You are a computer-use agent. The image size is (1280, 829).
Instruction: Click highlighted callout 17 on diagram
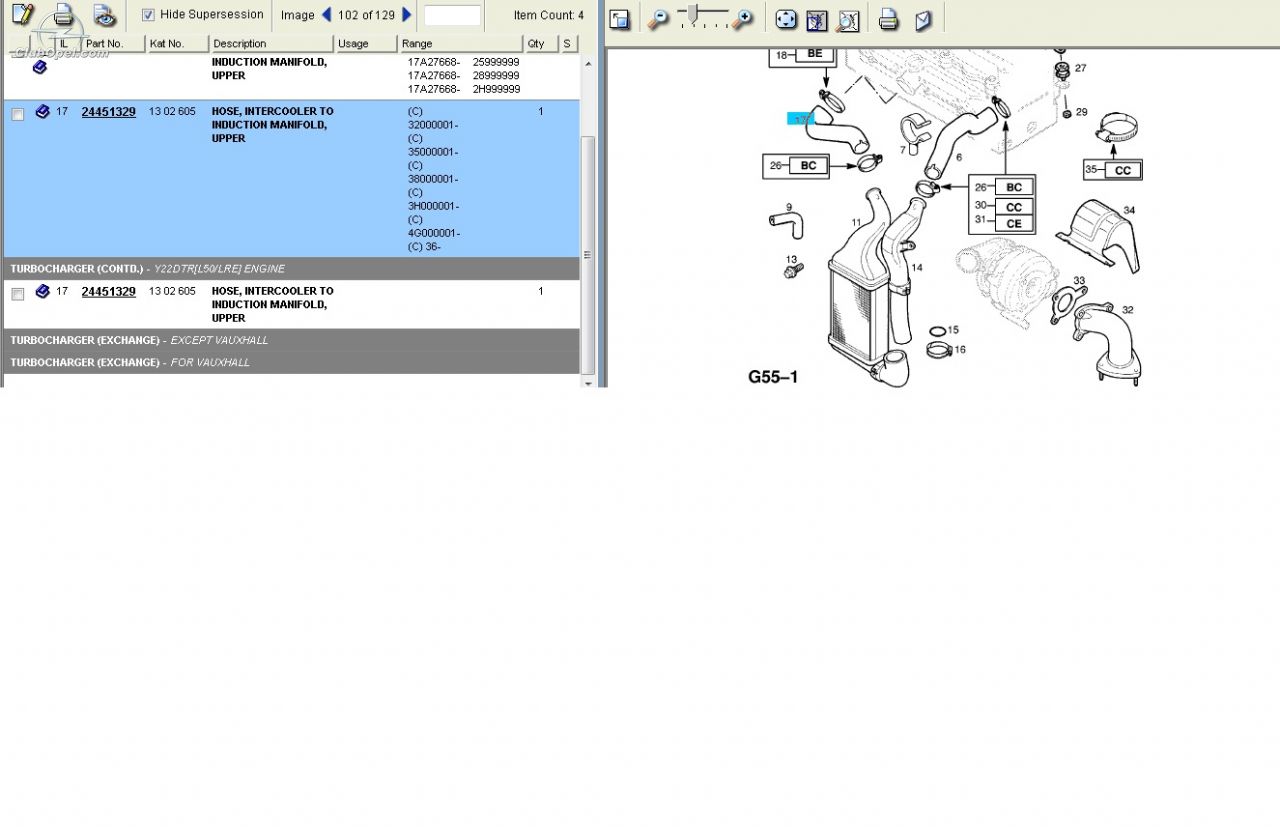point(801,119)
